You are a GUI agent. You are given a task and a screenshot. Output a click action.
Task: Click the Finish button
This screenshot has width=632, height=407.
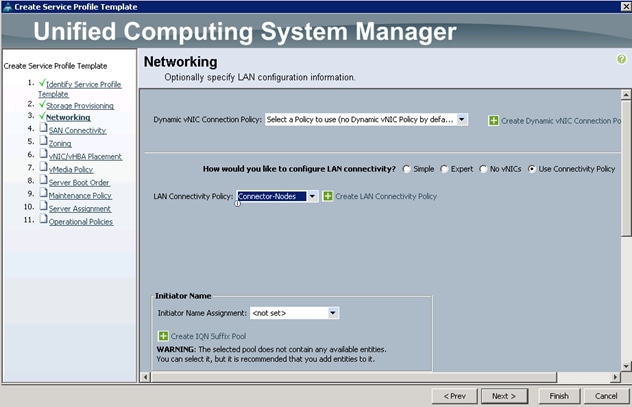pyautogui.click(x=559, y=396)
